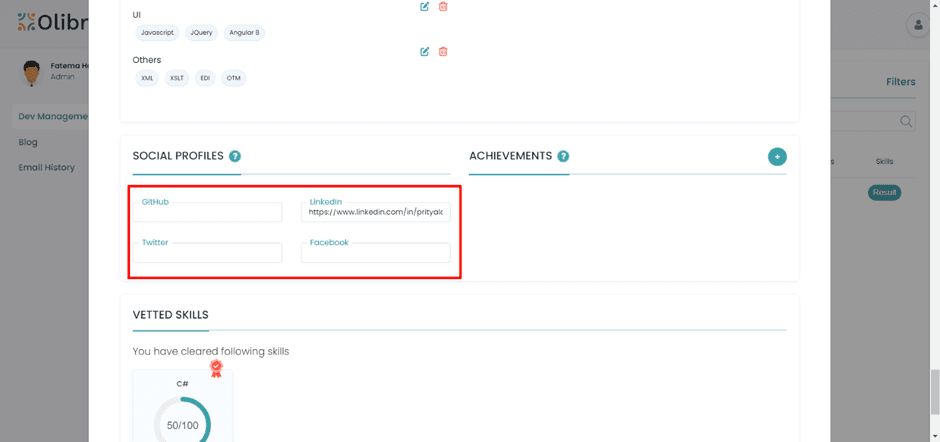Open Email History from the sidebar

point(46,167)
